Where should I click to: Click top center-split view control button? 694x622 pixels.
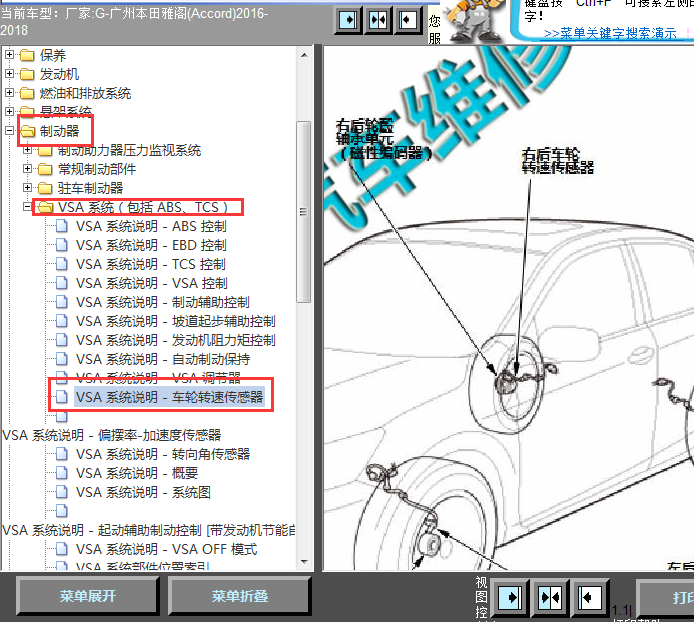(x=378, y=20)
